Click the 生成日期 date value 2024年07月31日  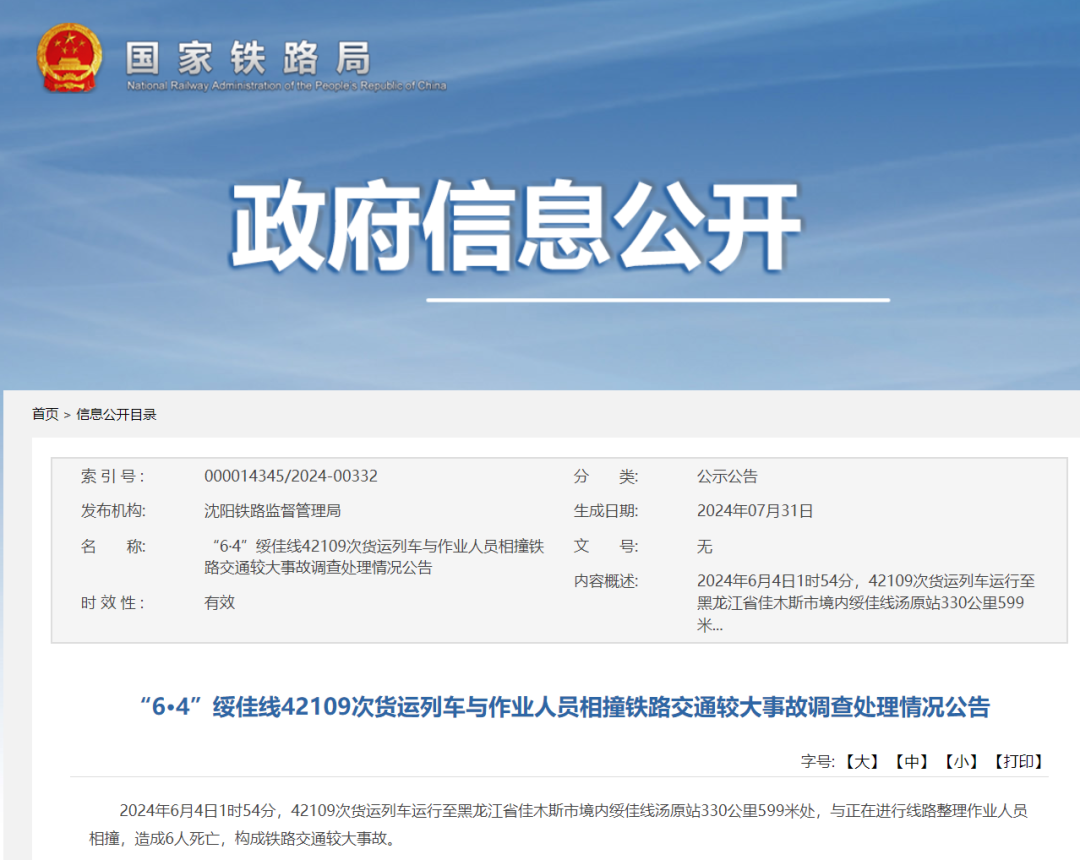click(x=755, y=511)
